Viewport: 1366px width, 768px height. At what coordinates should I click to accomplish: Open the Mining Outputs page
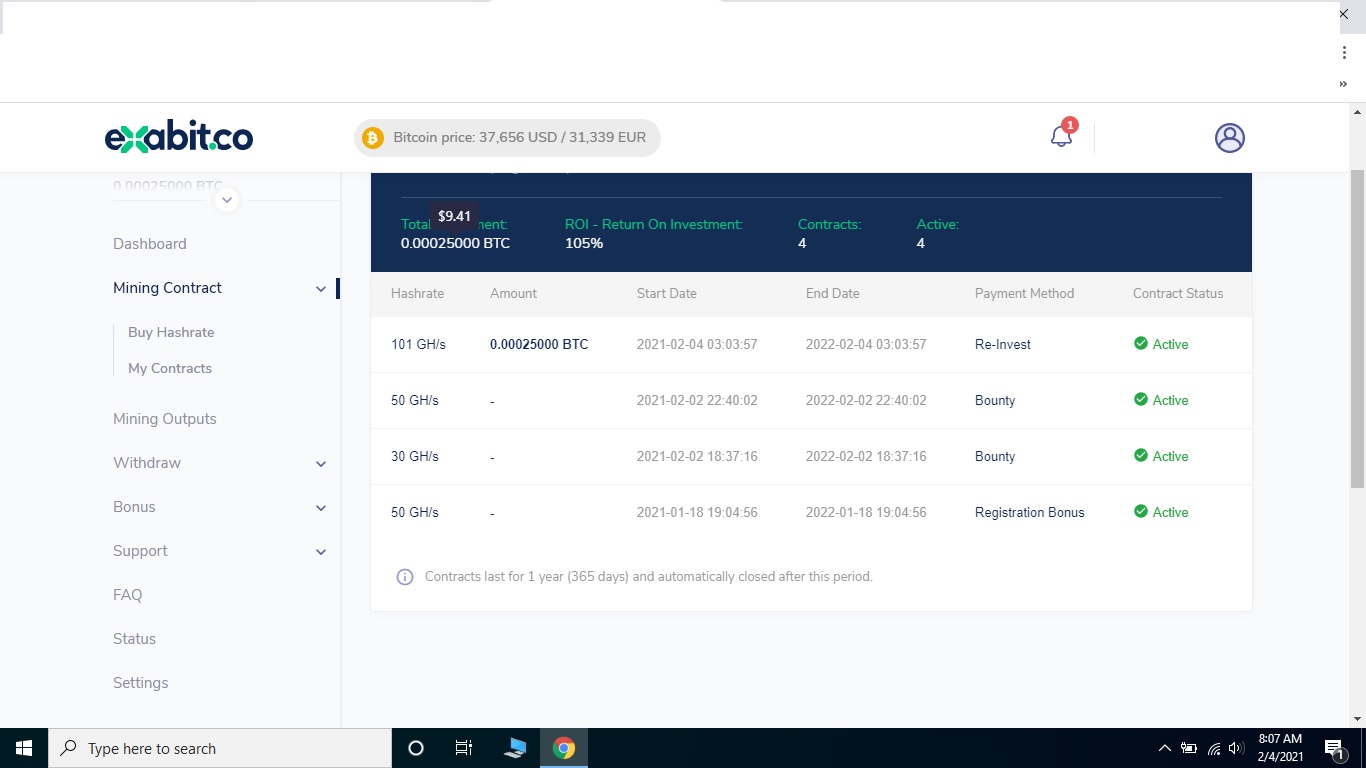coord(165,419)
